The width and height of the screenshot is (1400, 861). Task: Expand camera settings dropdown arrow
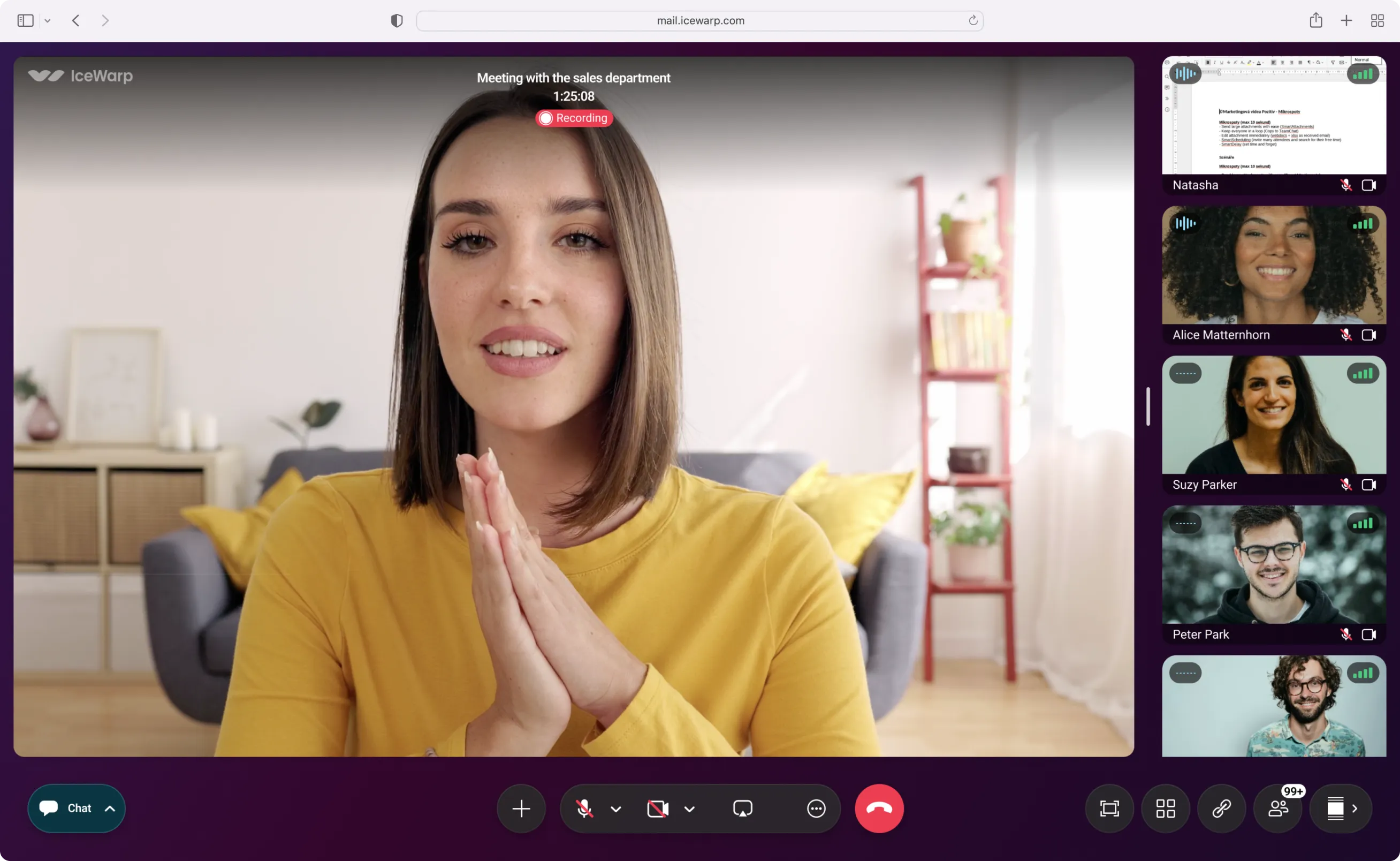689,809
